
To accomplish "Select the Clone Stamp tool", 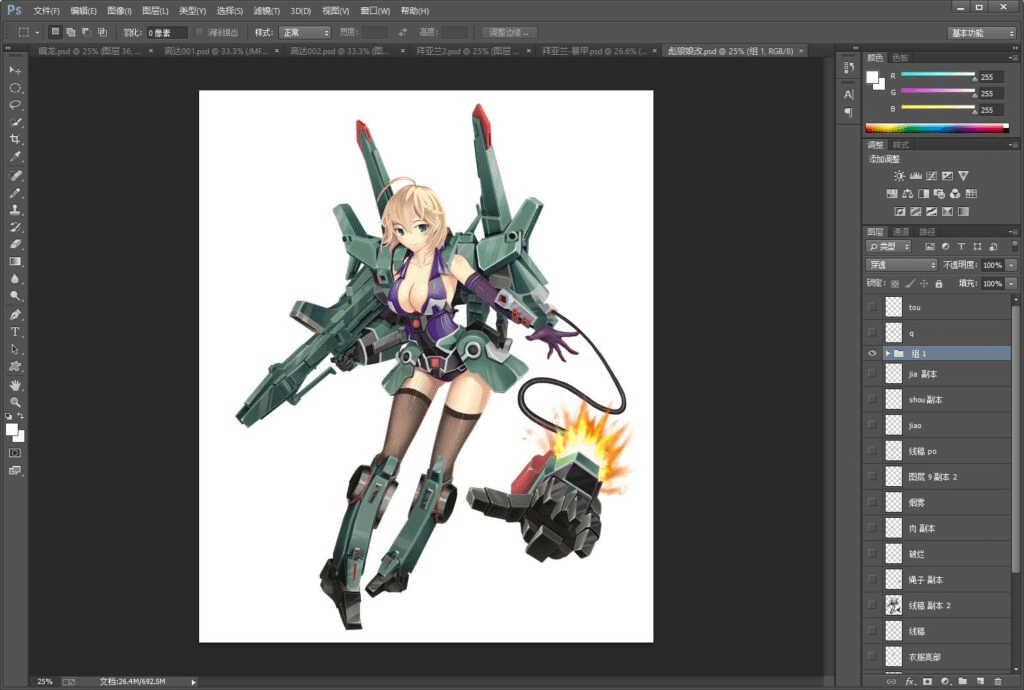I will pos(14,210).
